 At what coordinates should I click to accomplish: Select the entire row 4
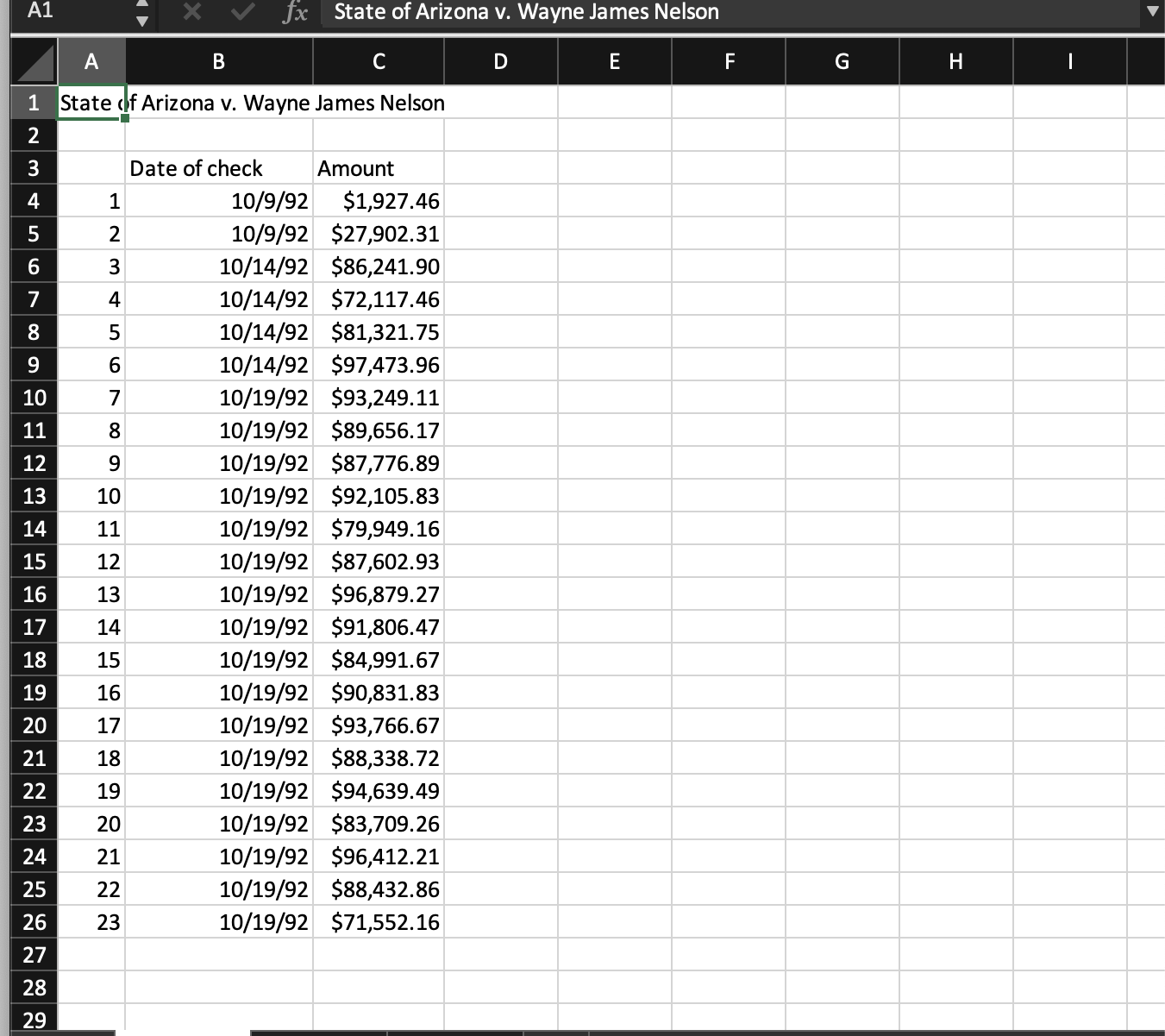tap(33, 201)
